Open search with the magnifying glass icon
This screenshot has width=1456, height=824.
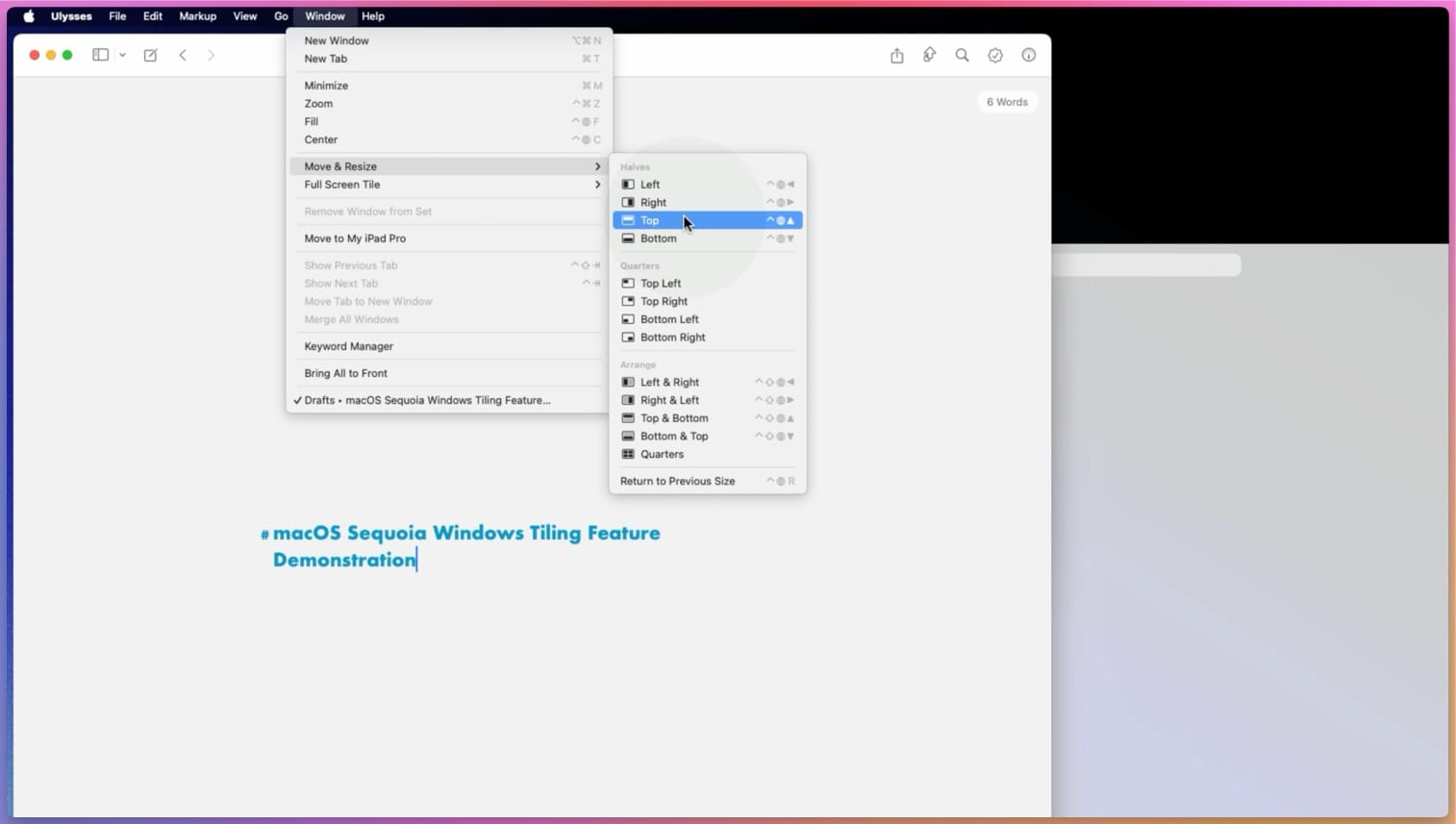[x=962, y=55]
